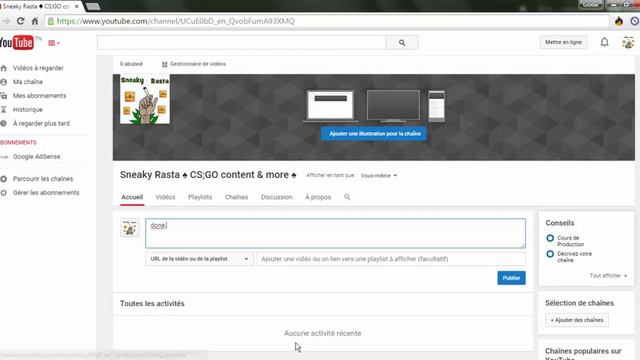Viewport: 640px width, 360px height.
Task: Open Historique in the sidebar
Action: (27, 110)
